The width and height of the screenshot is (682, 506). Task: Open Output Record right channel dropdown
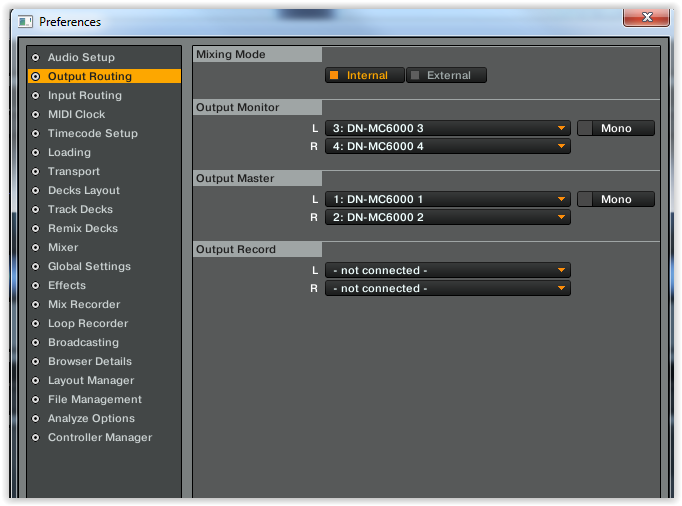pos(447,288)
